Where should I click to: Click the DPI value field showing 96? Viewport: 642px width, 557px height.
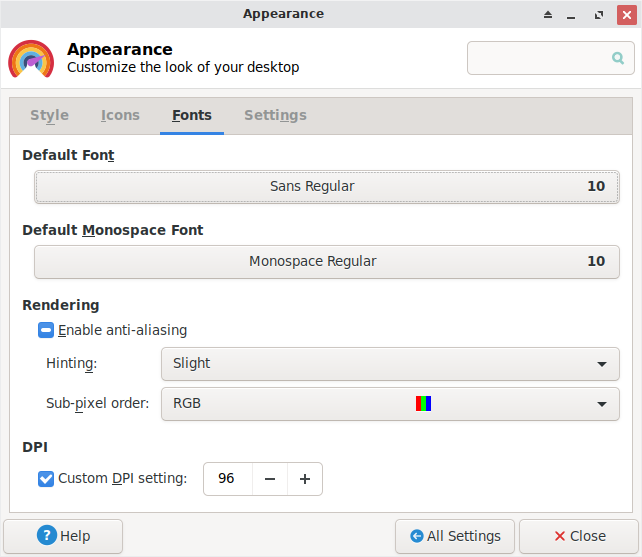pyautogui.click(x=228, y=479)
